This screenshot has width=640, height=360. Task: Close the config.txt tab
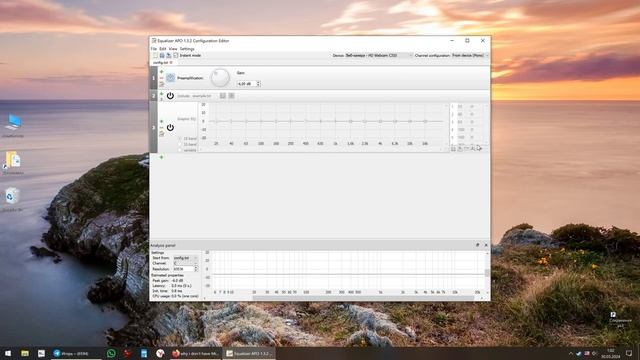point(171,62)
